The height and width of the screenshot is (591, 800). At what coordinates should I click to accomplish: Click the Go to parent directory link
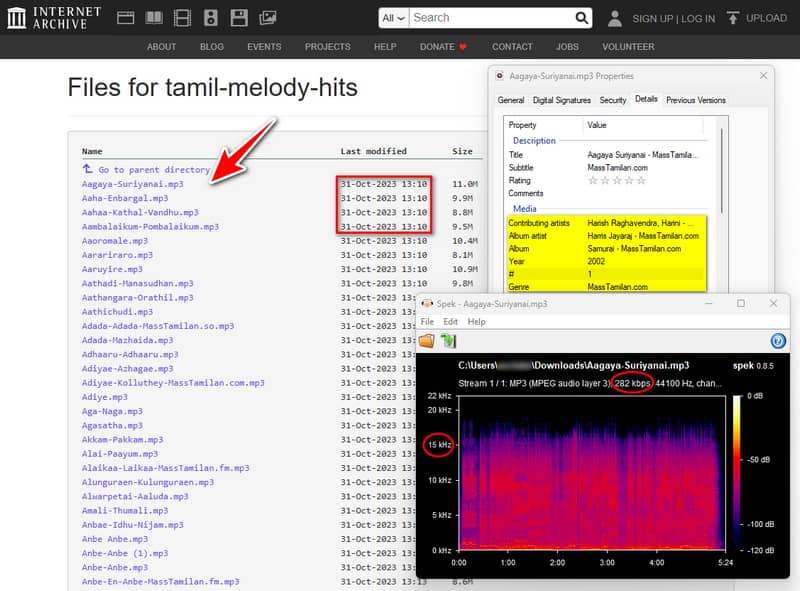154,169
